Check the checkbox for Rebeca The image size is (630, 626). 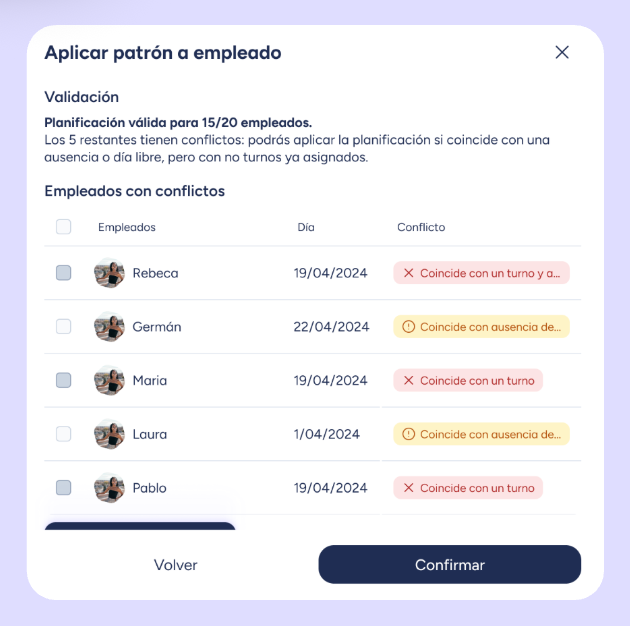(64, 273)
